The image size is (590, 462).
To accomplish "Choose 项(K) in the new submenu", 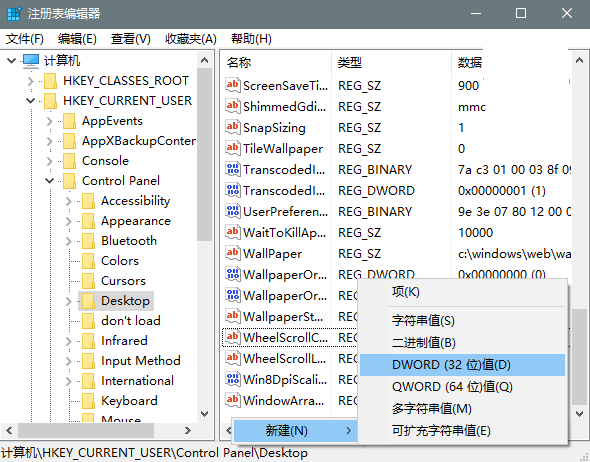I will (x=462, y=292).
